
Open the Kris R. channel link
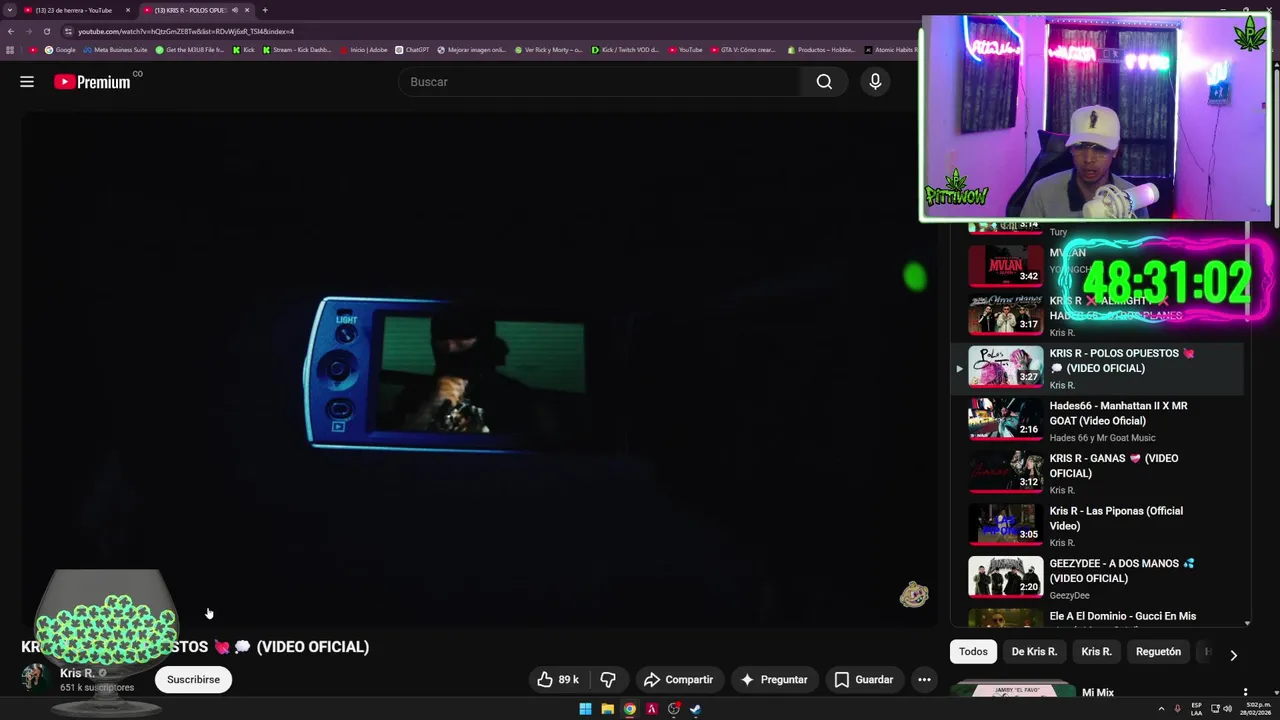coord(77,673)
